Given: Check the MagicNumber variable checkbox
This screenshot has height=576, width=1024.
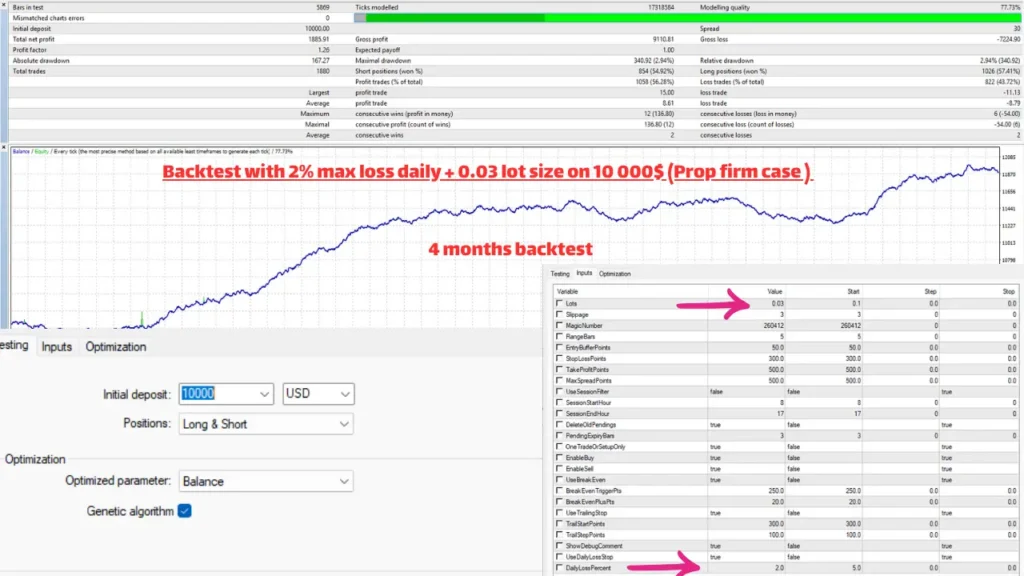Looking at the screenshot, I should tap(558, 325).
